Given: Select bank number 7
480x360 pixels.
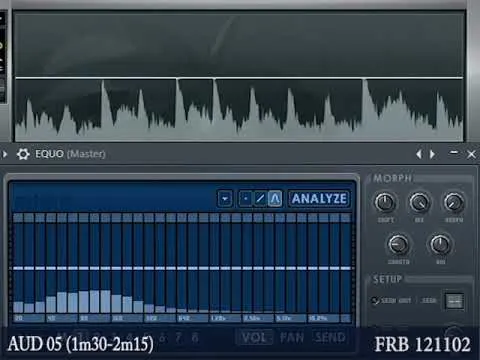Looking at the screenshot, I should click(178, 337).
